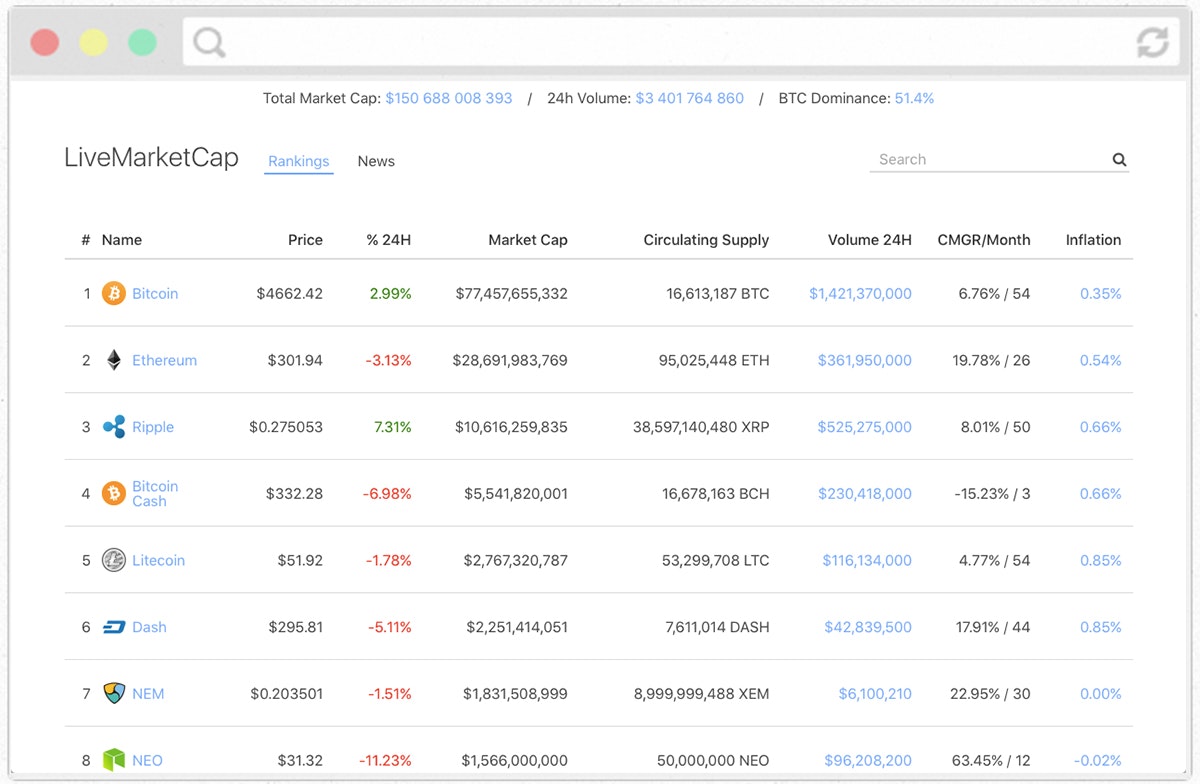
Task: Click the Bitcoin coin icon
Action: (x=113, y=293)
